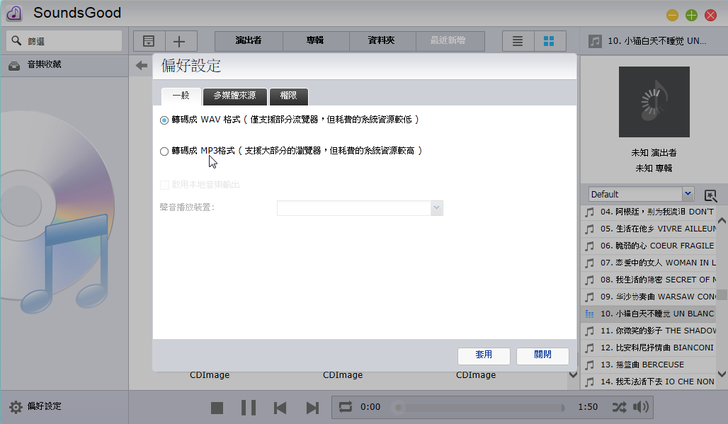Open the 一般 tab

coord(181,96)
